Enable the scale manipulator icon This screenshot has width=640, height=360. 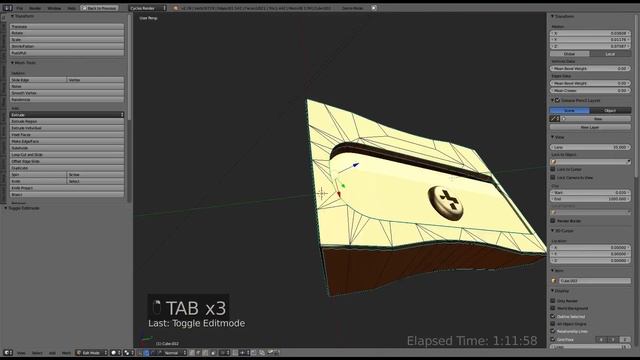[159, 353]
